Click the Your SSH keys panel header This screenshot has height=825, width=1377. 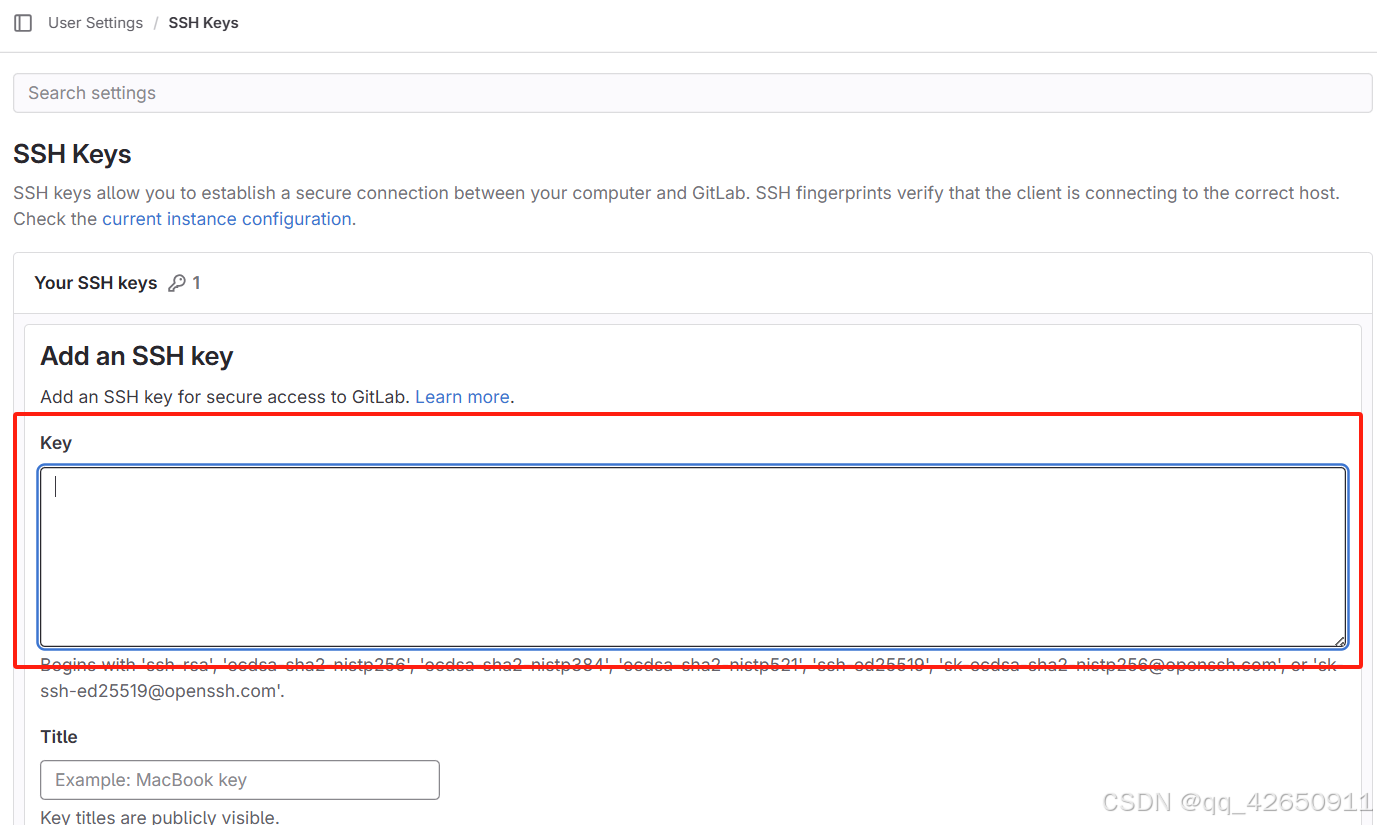(95, 282)
